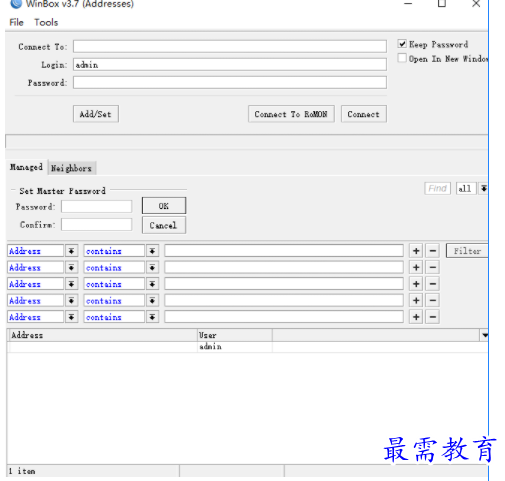505x481 pixels.
Task: Add filter with fifth row plus icon
Action: (416, 317)
